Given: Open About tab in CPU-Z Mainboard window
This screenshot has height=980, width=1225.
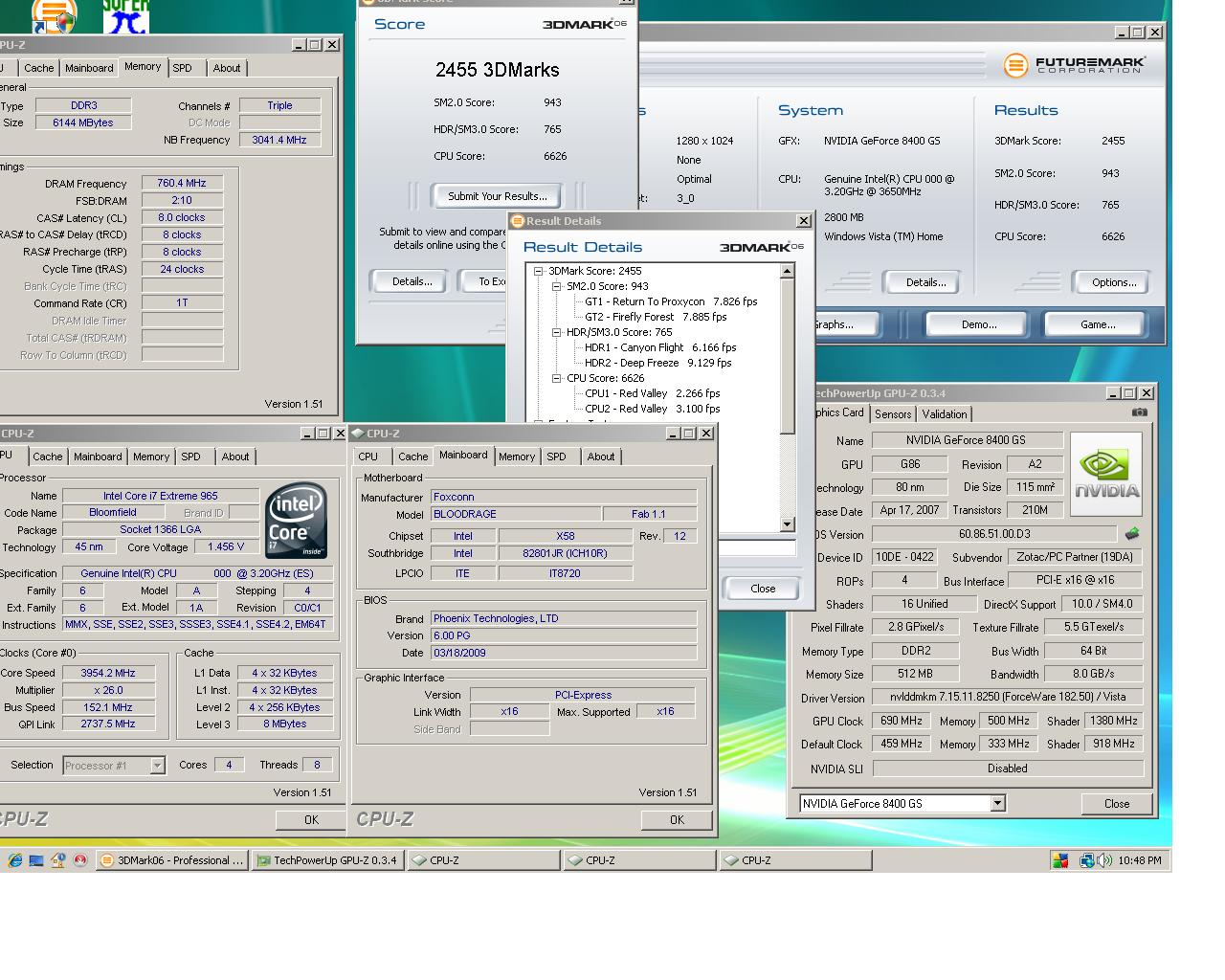Looking at the screenshot, I should (x=601, y=457).
